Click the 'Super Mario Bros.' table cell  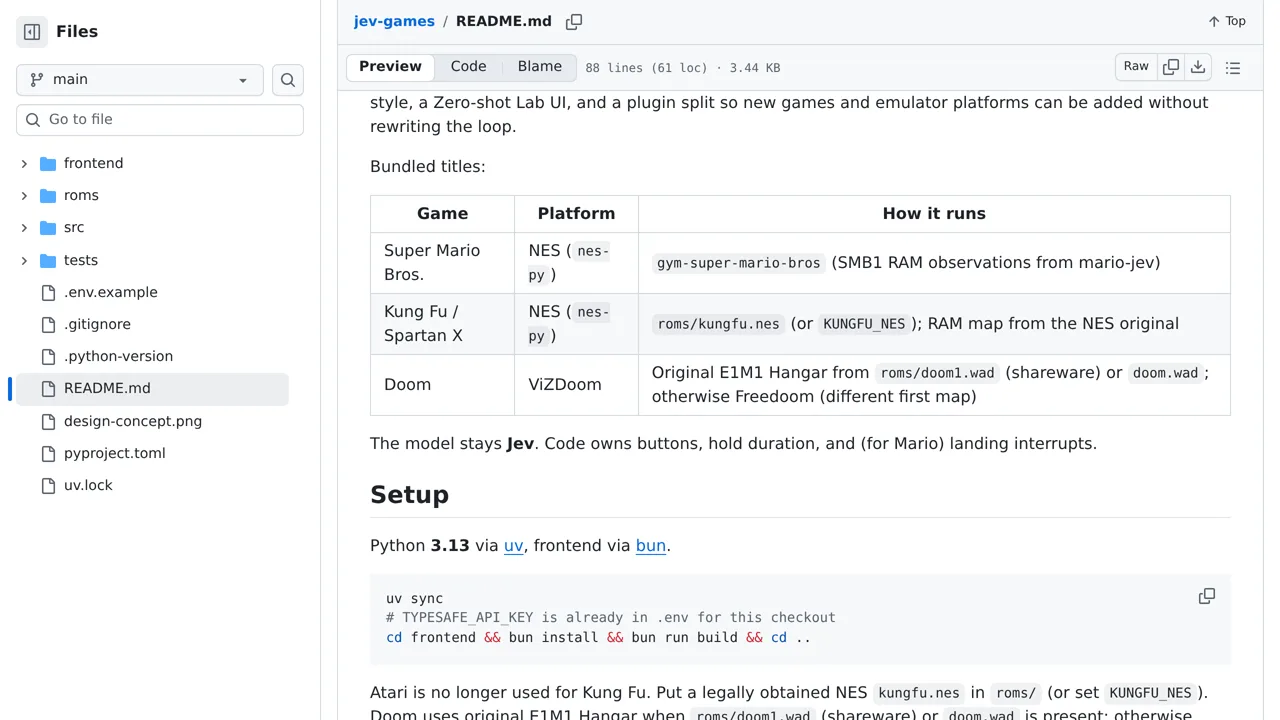442,263
